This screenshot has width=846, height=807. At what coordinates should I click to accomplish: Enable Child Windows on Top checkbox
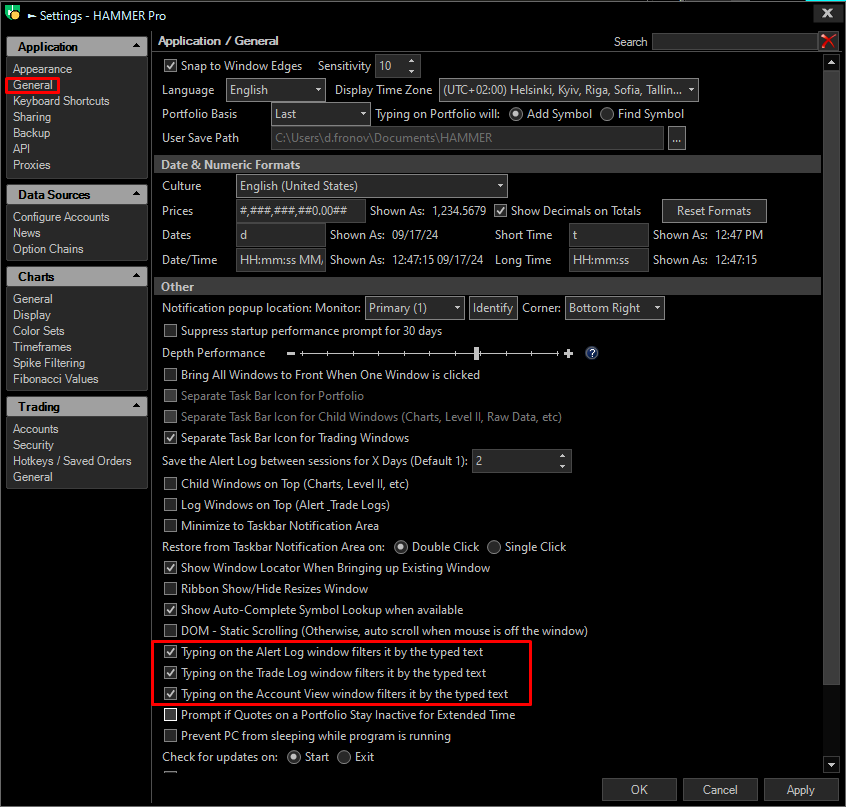(x=170, y=483)
